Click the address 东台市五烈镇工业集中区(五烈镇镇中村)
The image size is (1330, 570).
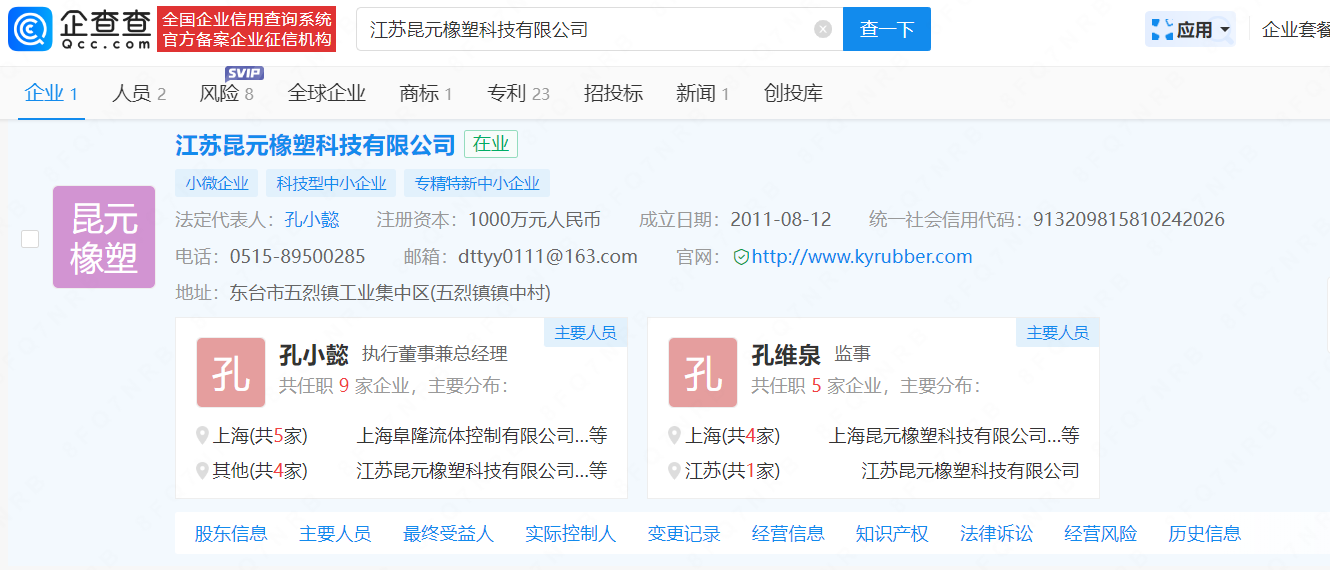pos(391,293)
